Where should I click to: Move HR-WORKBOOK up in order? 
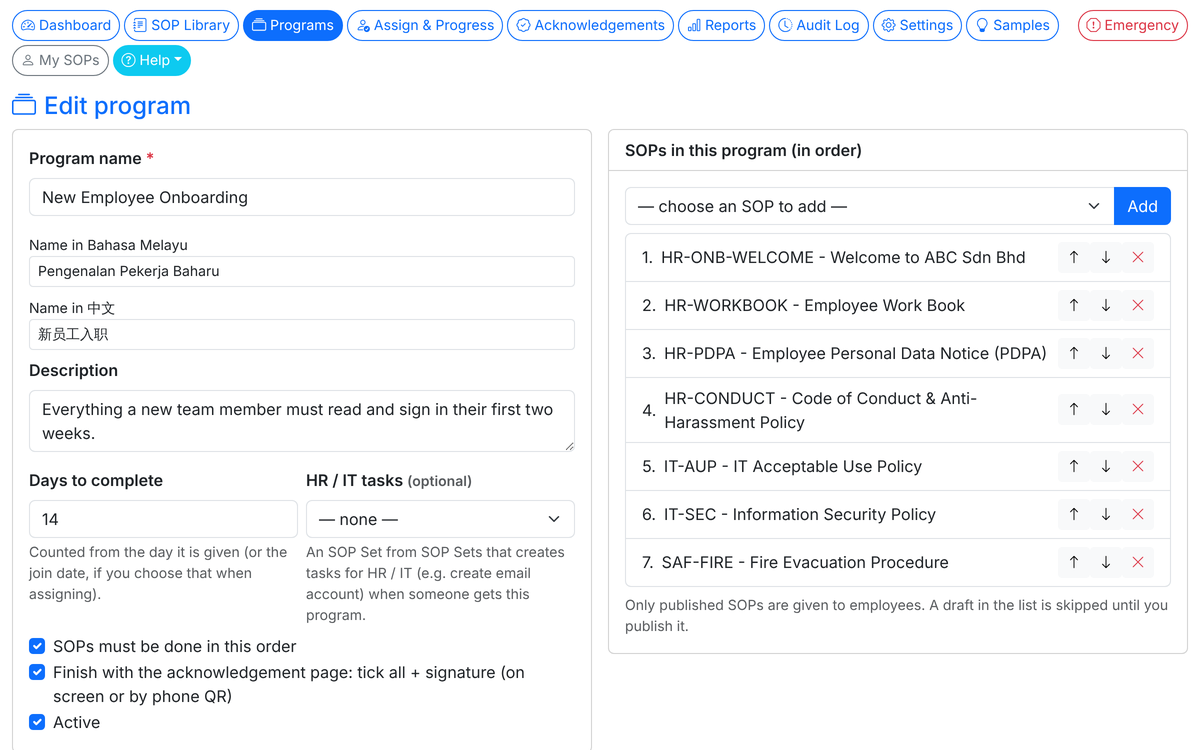tap(1074, 306)
